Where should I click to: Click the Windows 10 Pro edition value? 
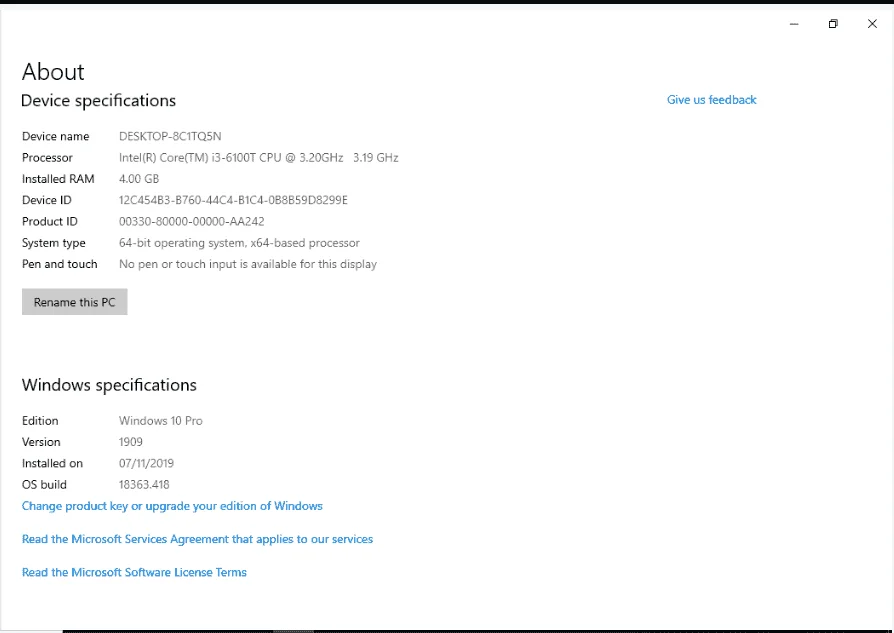(160, 421)
